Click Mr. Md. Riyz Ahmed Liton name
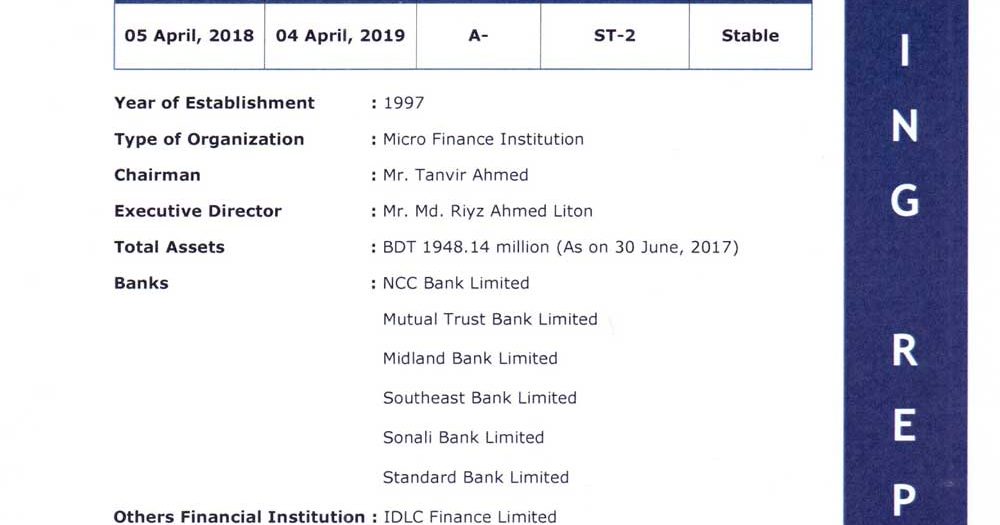Viewport: 1000px width, 525px height. click(488, 211)
